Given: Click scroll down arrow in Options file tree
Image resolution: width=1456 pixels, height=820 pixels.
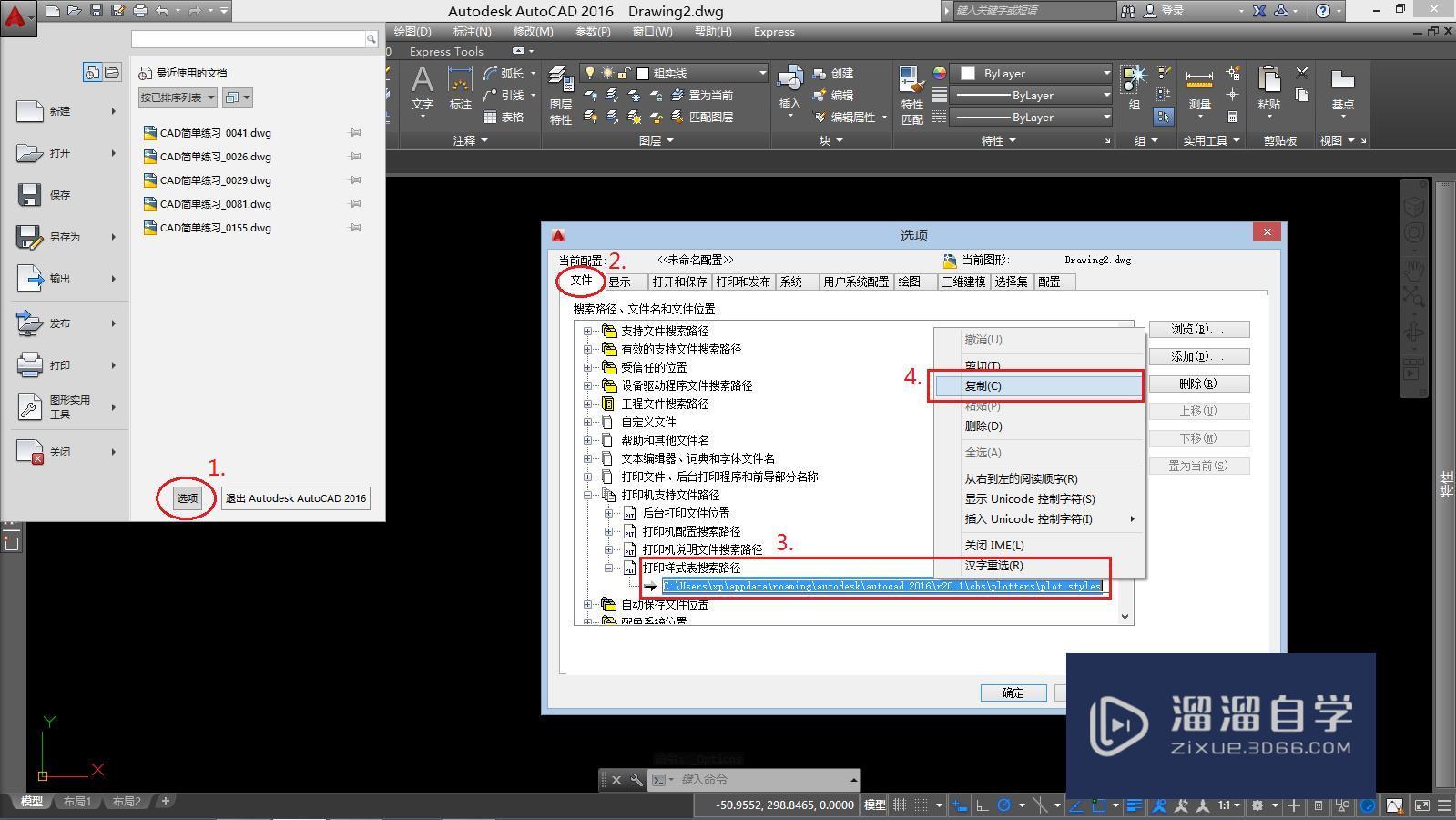Looking at the screenshot, I should click(x=1125, y=617).
